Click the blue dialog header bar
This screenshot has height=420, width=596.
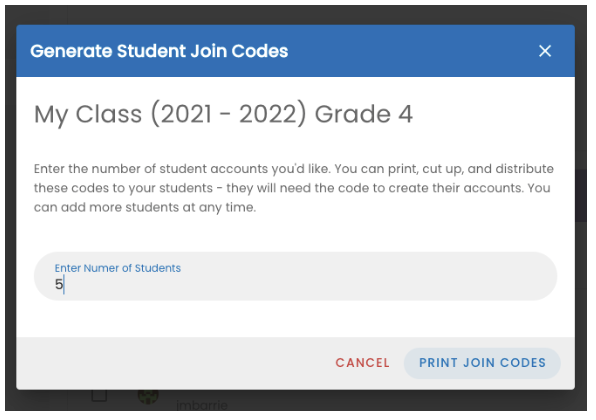295,51
